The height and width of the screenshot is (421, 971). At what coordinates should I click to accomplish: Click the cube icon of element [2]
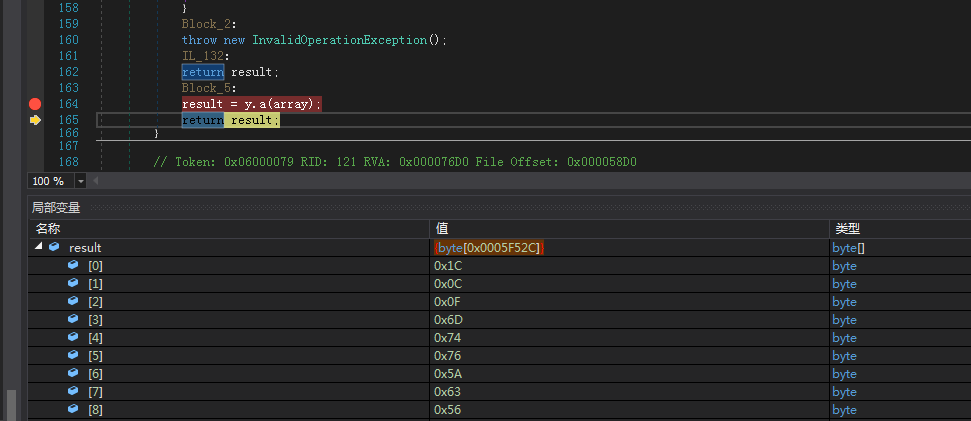pyautogui.click(x=74, y=300)
